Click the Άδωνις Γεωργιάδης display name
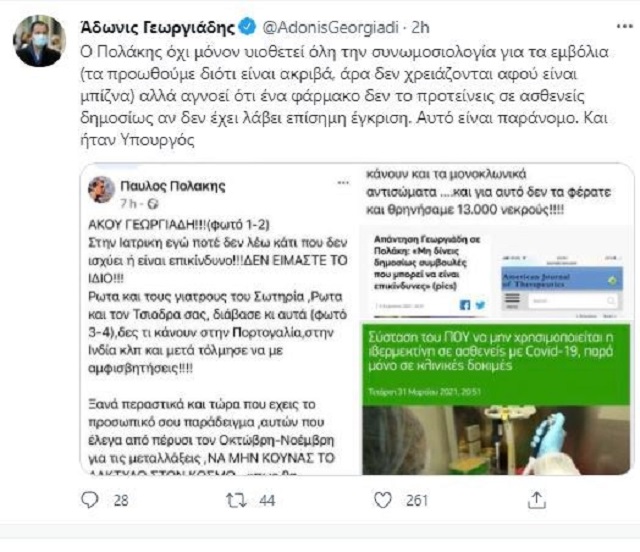Viewport: 640px width, 552px height. tap(158, 27)
